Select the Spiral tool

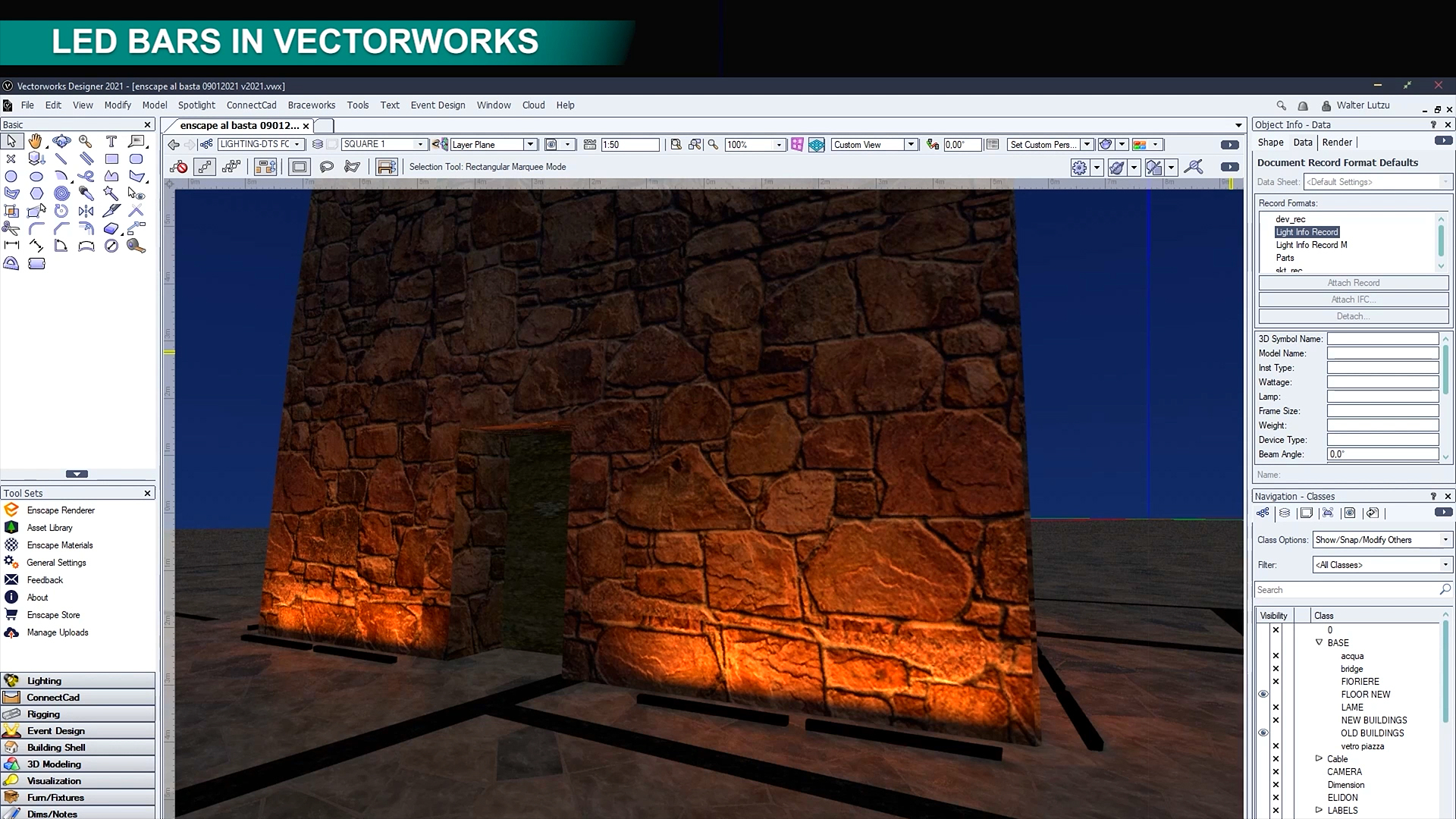pyautogui.click(x=61, y=193)
